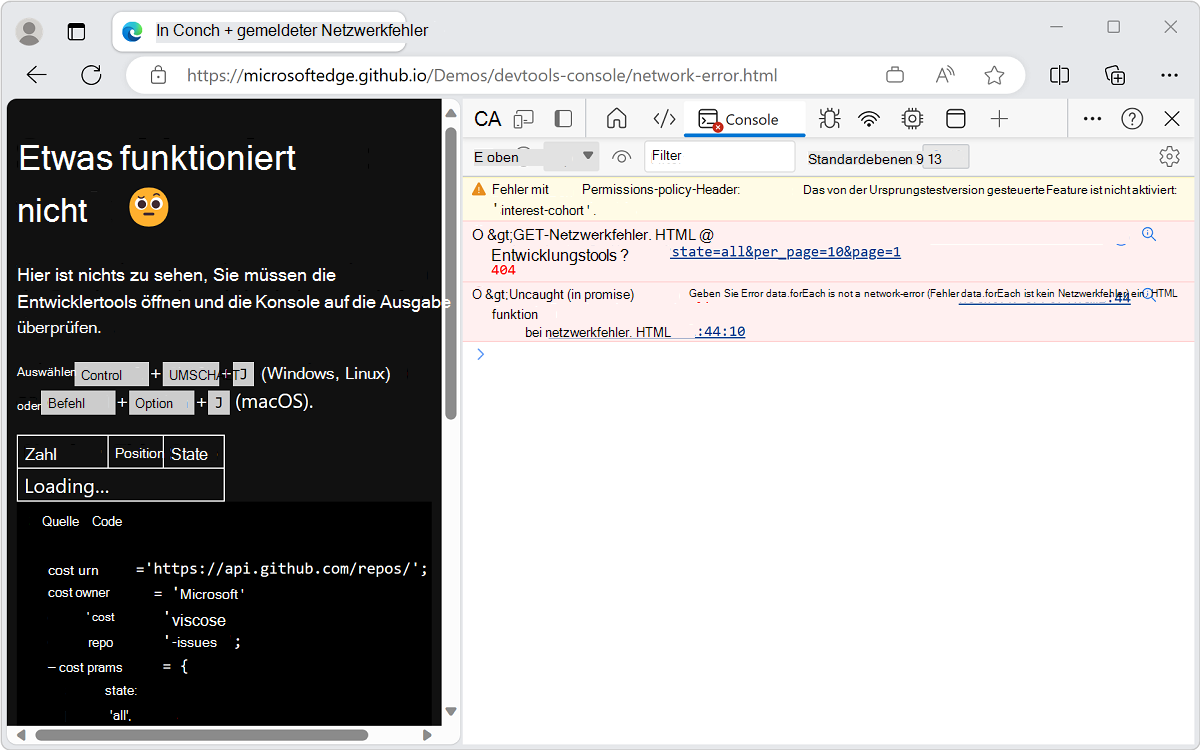
Task: Open DevTools settings gear on filter bar
Action: point(1169,156)
